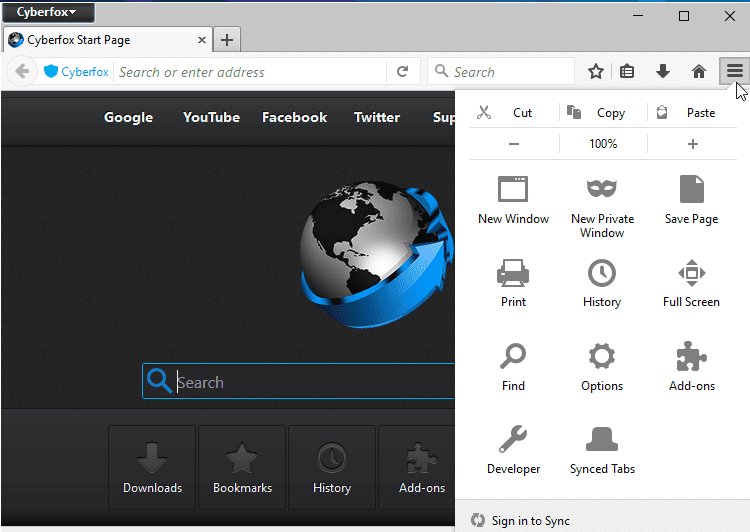750x532 pixels.
Task: Toggle the hamburger menu button
Action: (x=734, y=71)
